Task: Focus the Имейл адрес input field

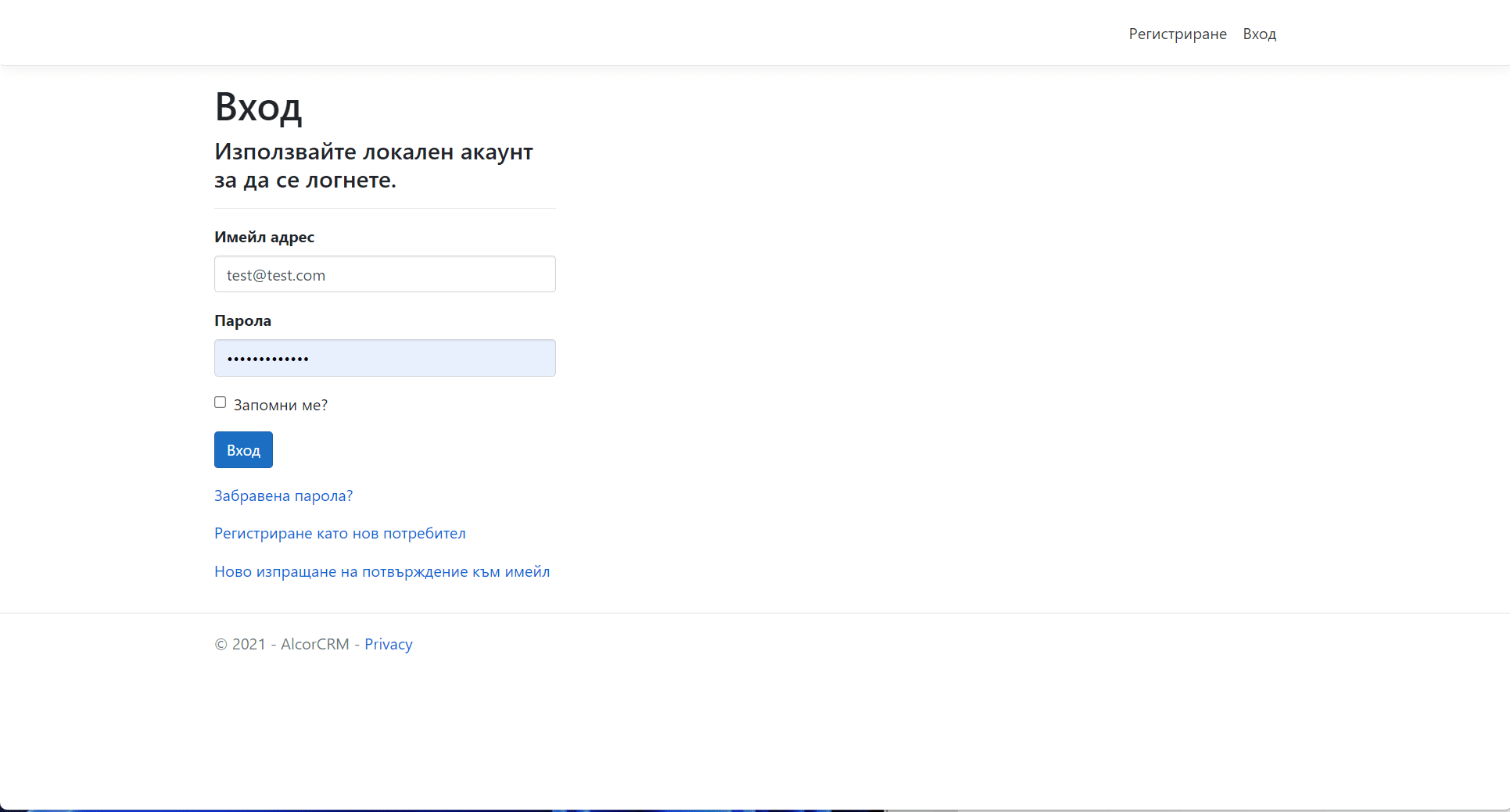Action: pos(385,274)
